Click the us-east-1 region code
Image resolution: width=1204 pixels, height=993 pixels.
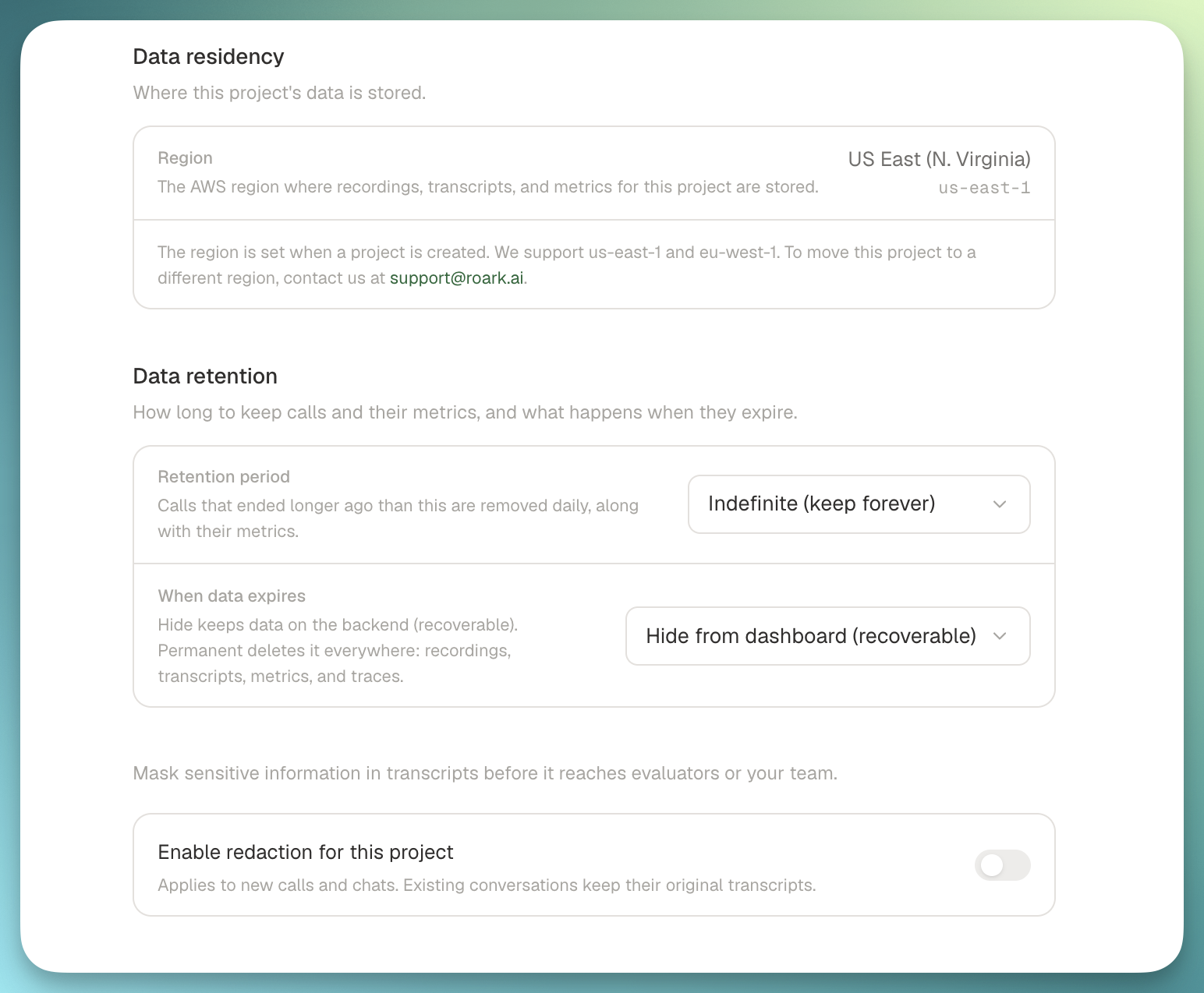pos(984,188)
